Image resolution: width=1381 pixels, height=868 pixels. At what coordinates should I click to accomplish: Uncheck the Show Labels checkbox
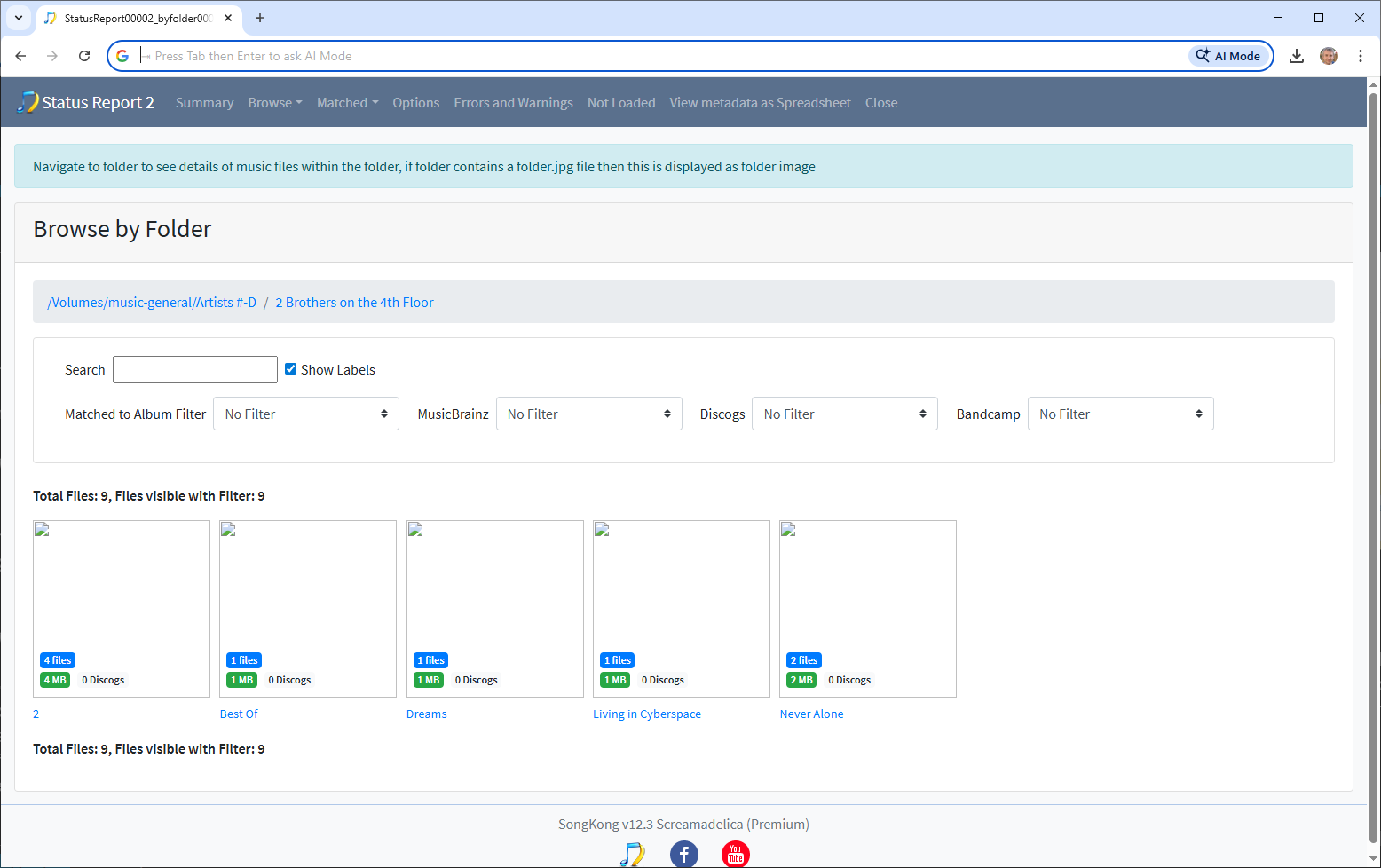click(x=290, y=369)
